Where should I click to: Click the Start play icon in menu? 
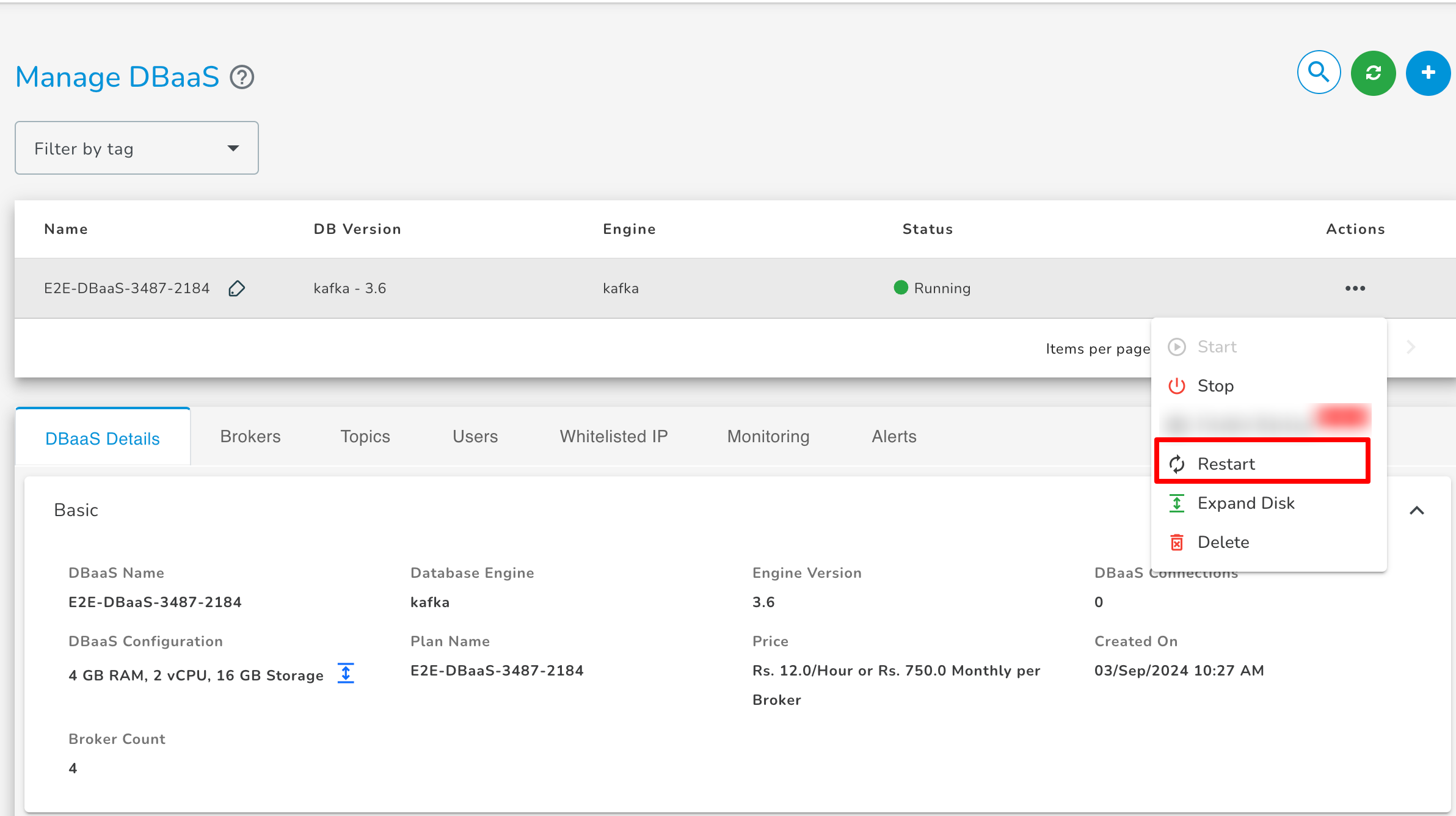[x=1177, y=347]
